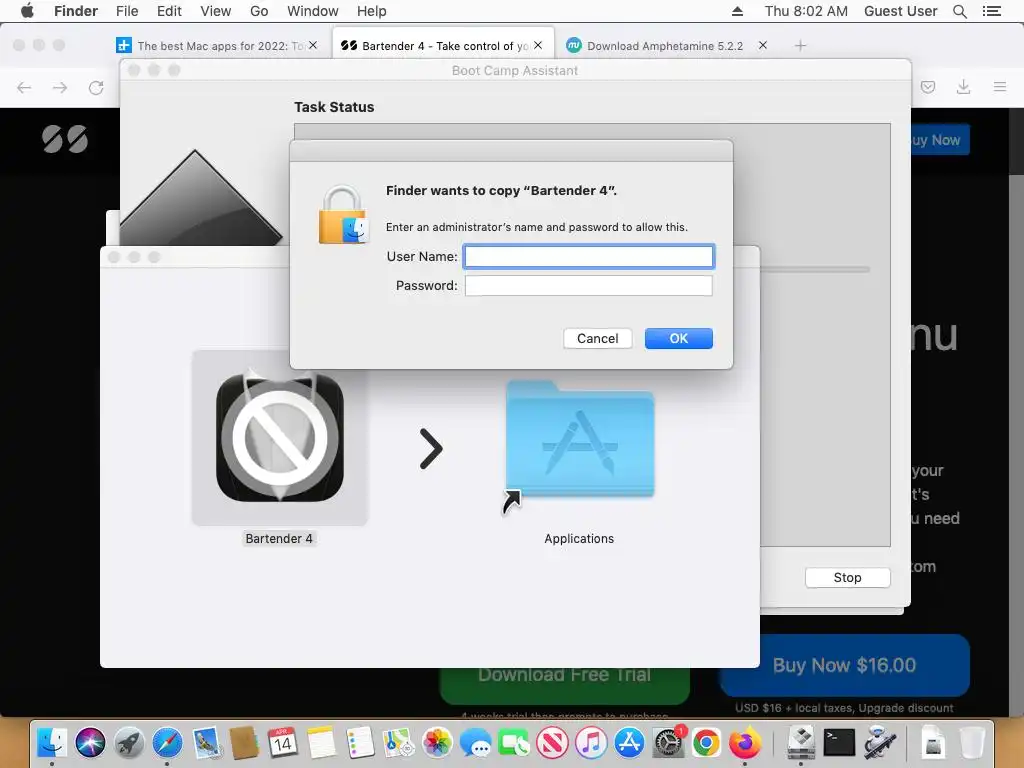Open the View menu
This screenshot has width=1024, height=768.
tap(216, 11)
